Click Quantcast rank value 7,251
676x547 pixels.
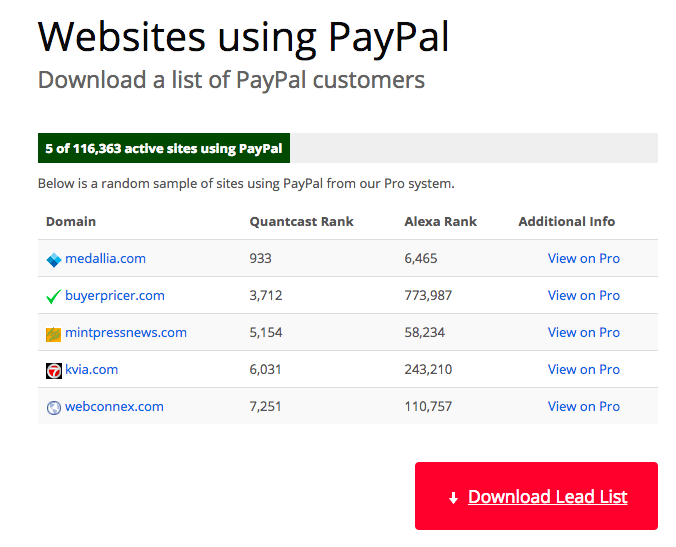pos(265,407)
